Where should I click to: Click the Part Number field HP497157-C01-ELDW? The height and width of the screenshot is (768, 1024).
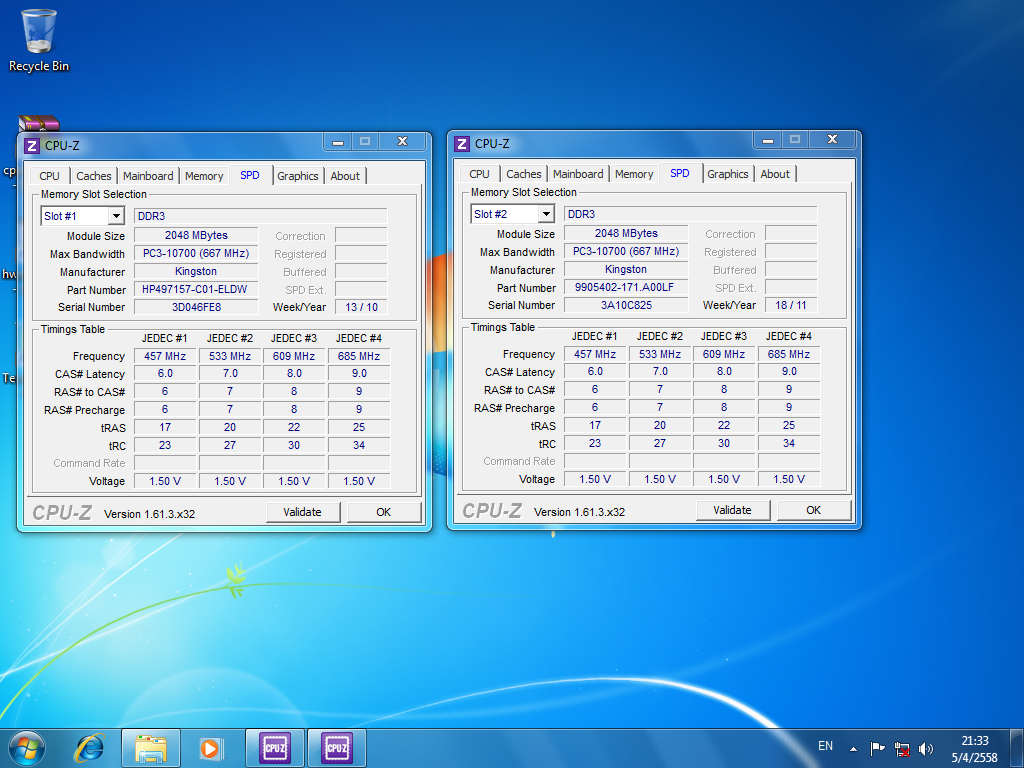pyautogui.click(x=196, y=289)
